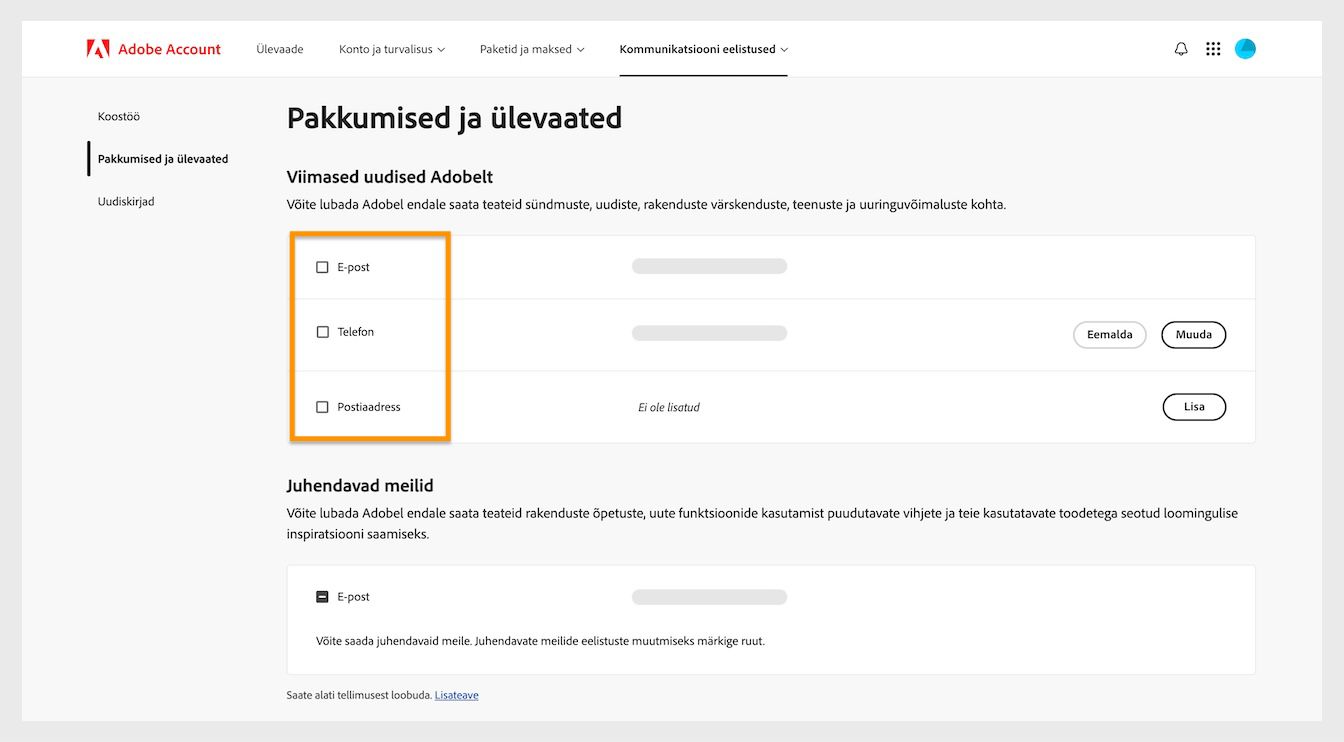Open the Uudiskirjad sidebar section

click(126, 201)
